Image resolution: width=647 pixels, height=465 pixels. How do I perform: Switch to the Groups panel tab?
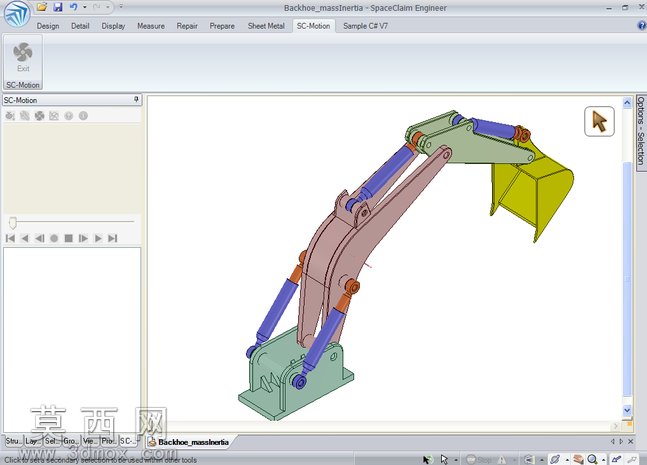(x=71, y=441)
